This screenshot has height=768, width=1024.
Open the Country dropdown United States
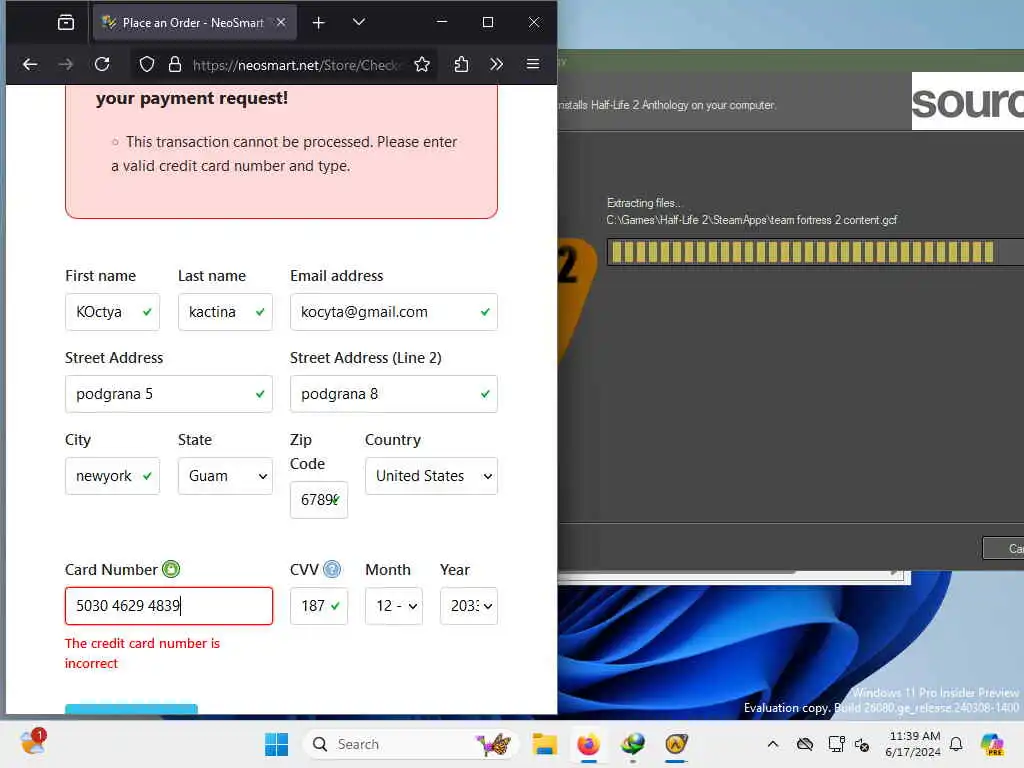pos(431,476)
